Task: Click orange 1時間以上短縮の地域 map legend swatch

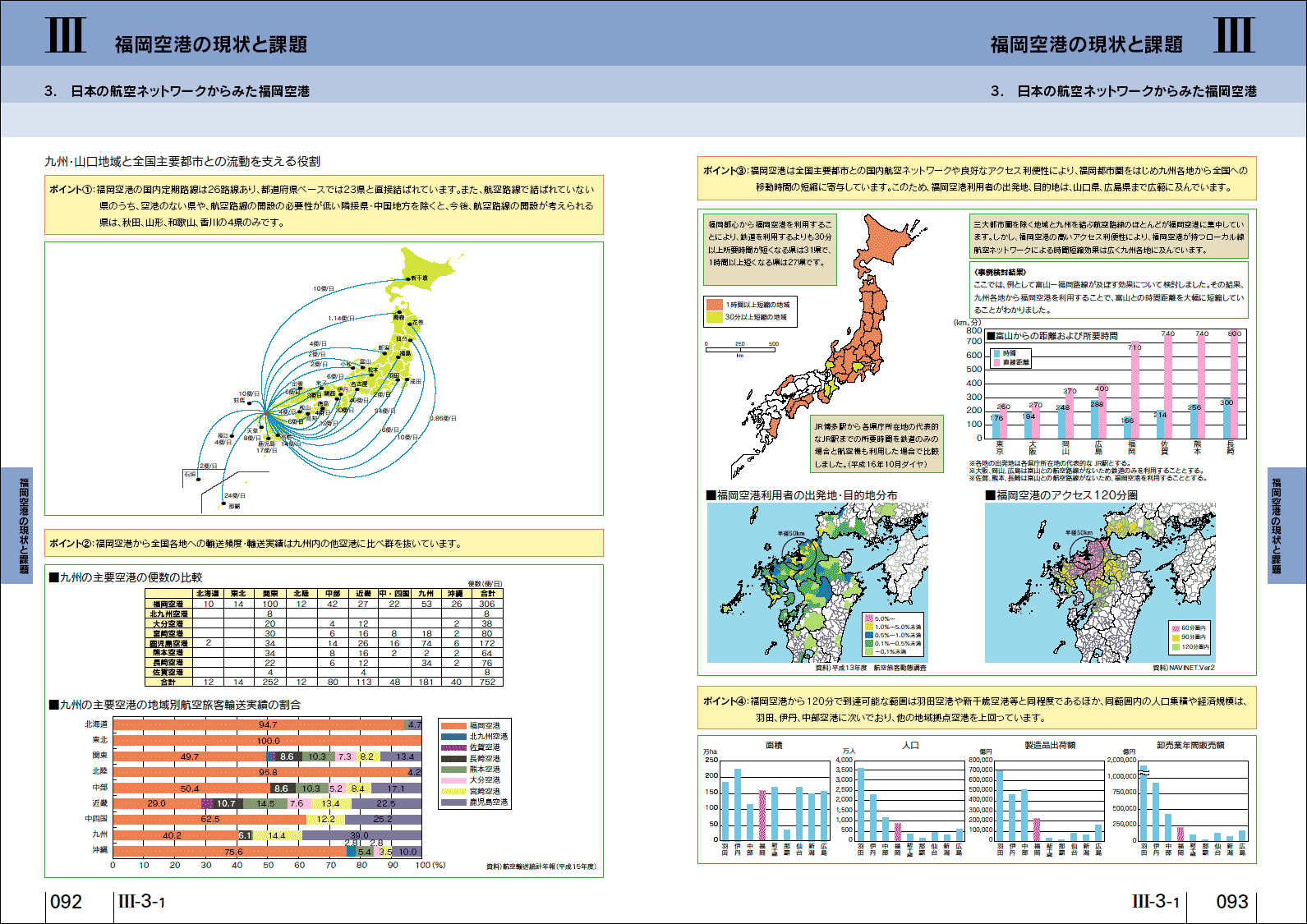Action: [714, 305]
